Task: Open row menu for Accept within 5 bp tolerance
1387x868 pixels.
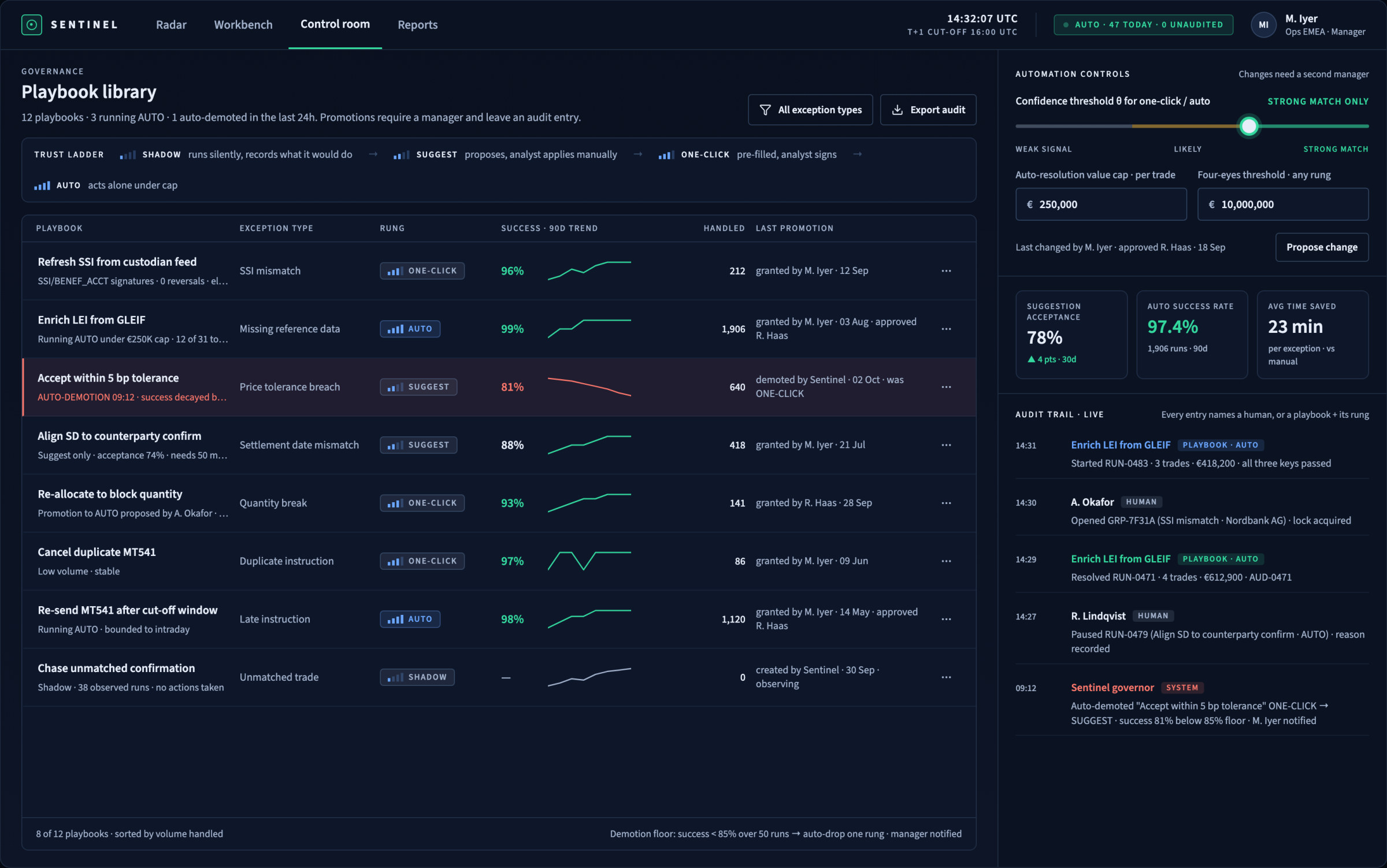Action: 946,387
